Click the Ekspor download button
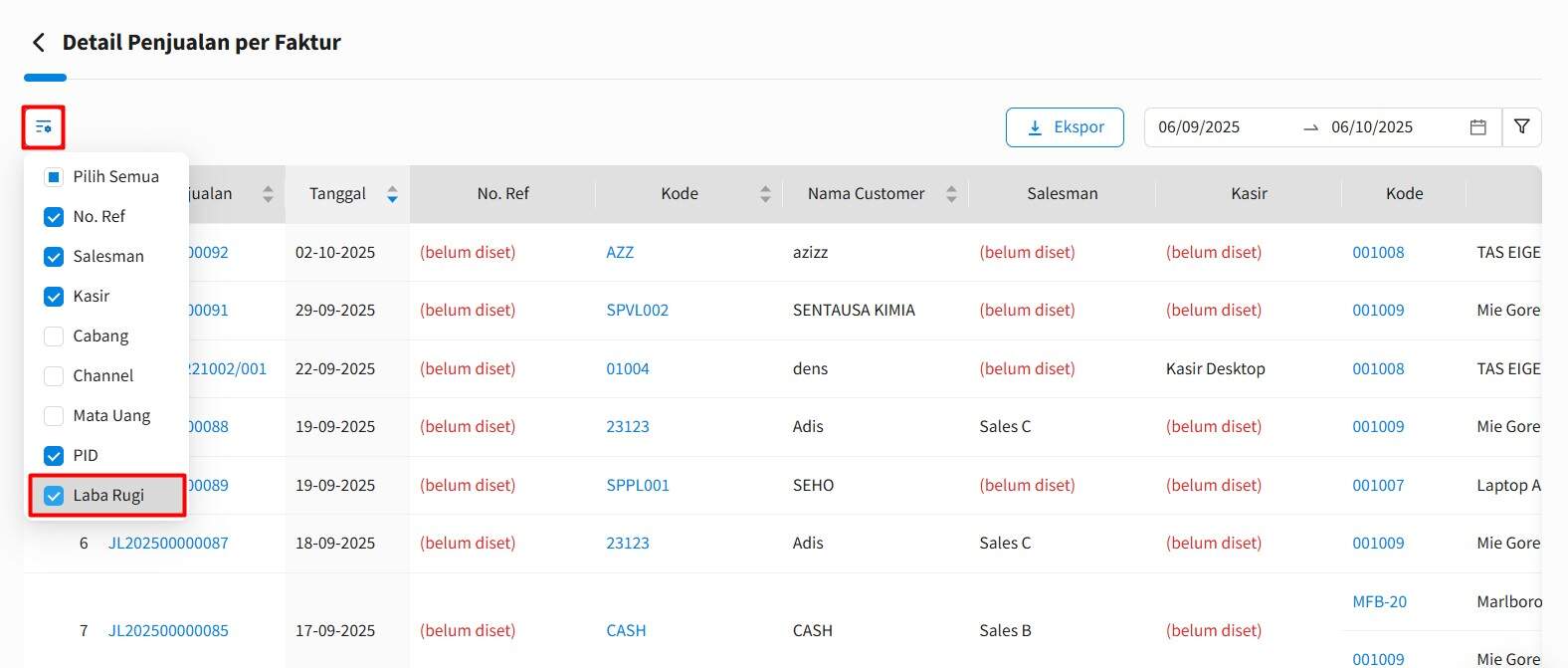Image resolution: width=1568 pixels, height=668 pixels. coord(1065,127)
